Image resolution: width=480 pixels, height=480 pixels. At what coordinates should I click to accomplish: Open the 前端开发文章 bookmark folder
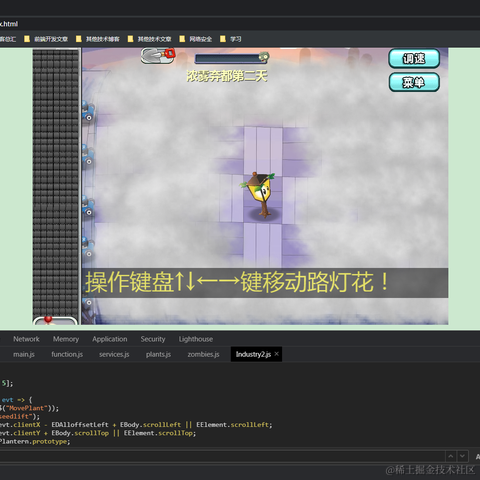46,39
